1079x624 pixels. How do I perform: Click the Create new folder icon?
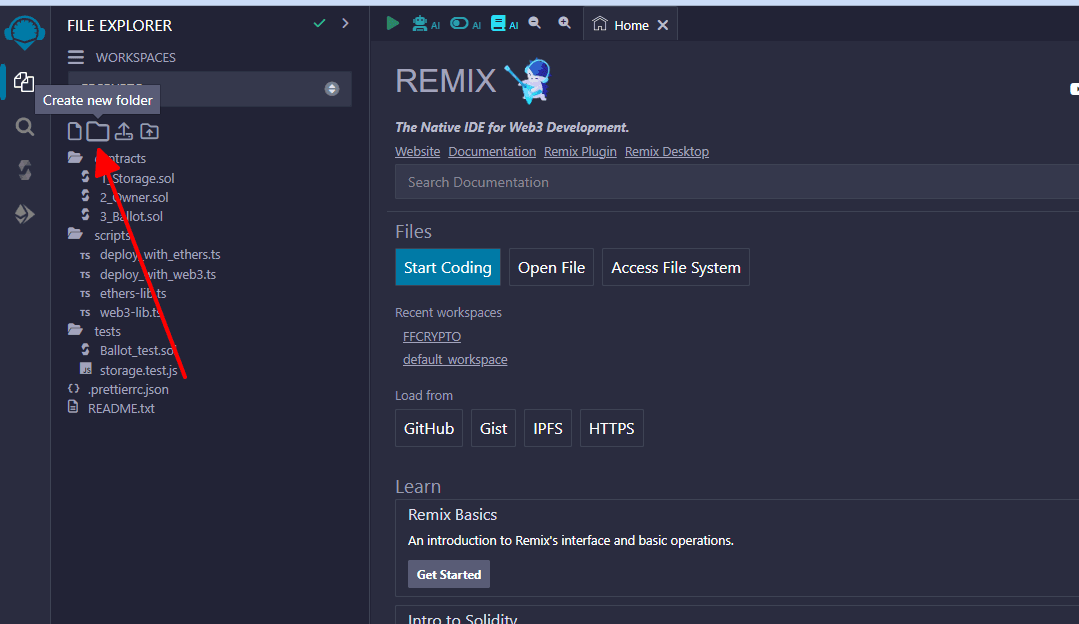pos(98,131)
